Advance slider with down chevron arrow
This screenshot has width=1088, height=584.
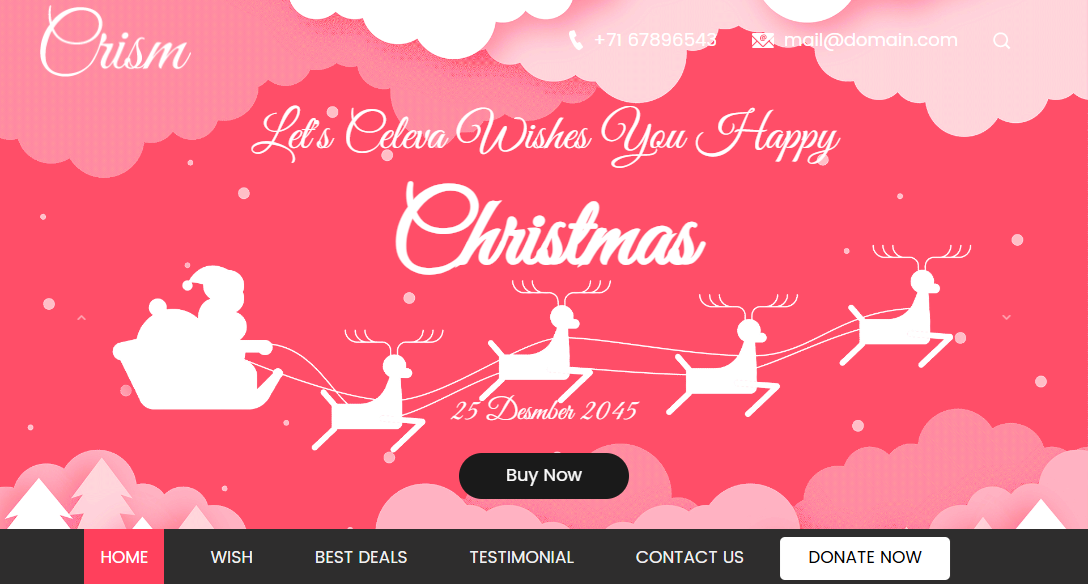pyautogui.click(x=1006, y=317)
